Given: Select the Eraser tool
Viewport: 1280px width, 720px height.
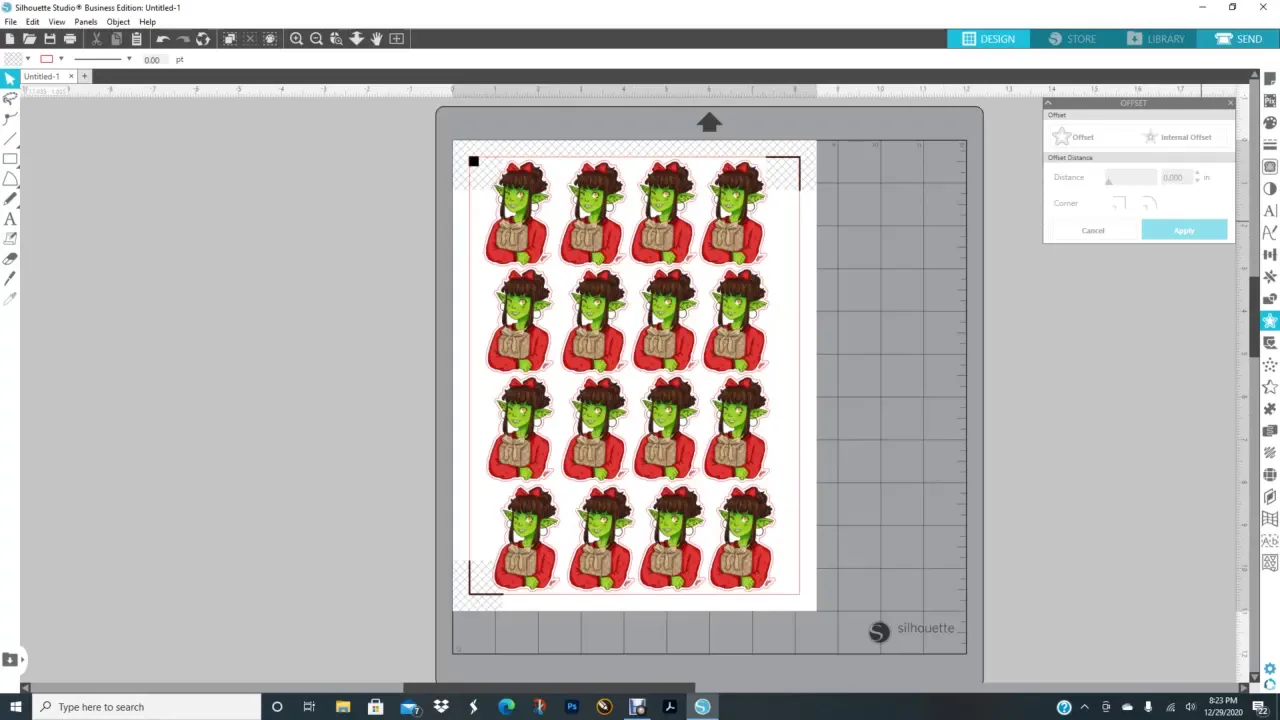Looking at the screenshot, I should pyautogui.click(x=10, y=258).
